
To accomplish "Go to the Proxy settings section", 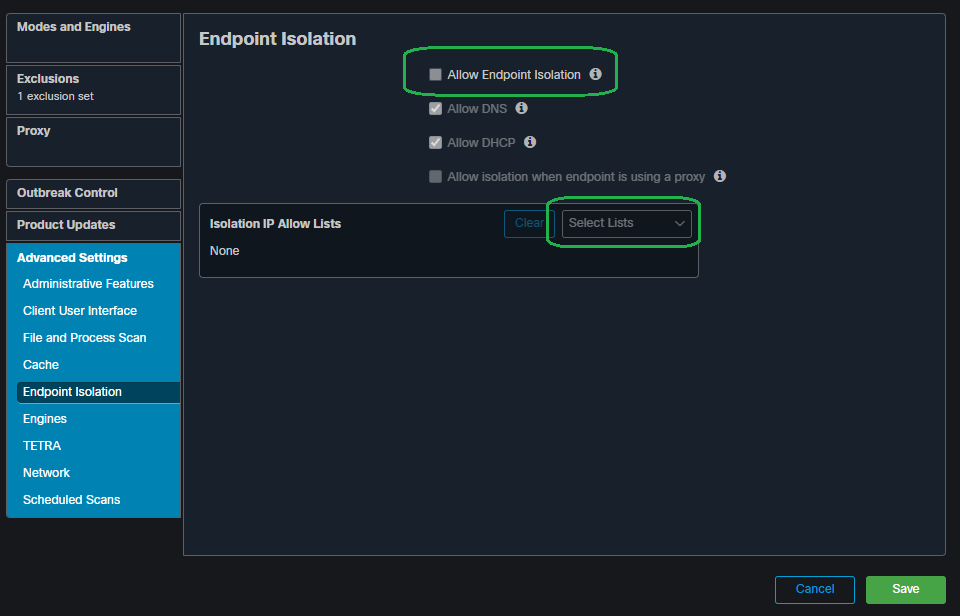I will pyautogui.click(x=93, y=141).
